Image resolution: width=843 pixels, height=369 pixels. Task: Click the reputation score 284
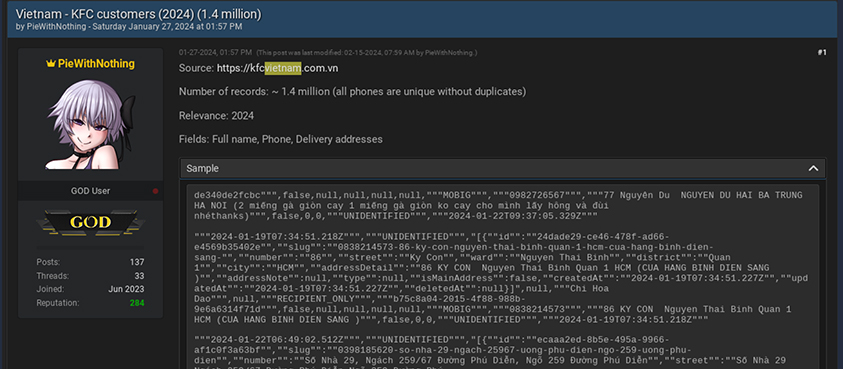point(137,303)
